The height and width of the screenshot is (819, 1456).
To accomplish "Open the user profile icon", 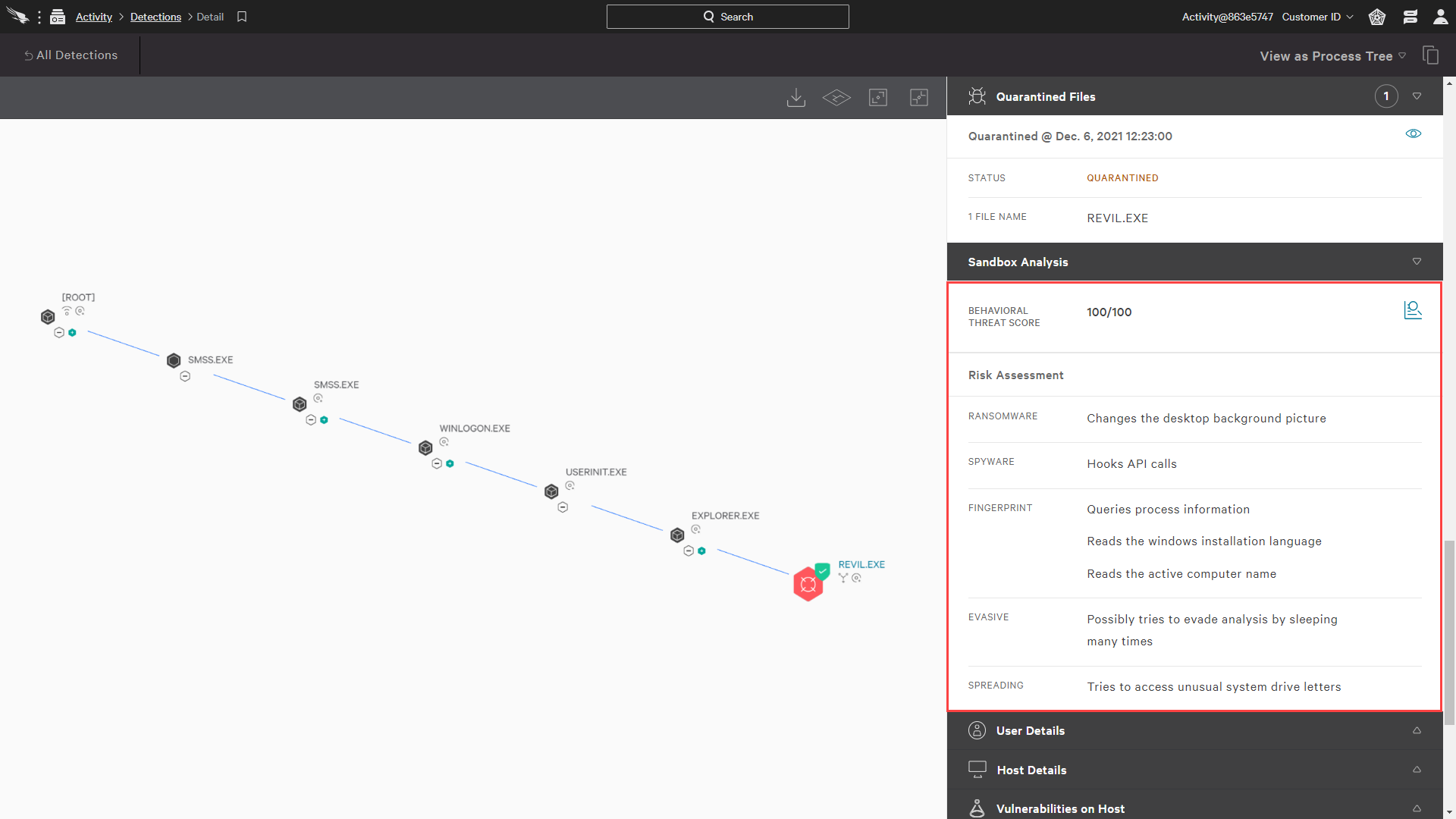I will (x=1441, y=17).
